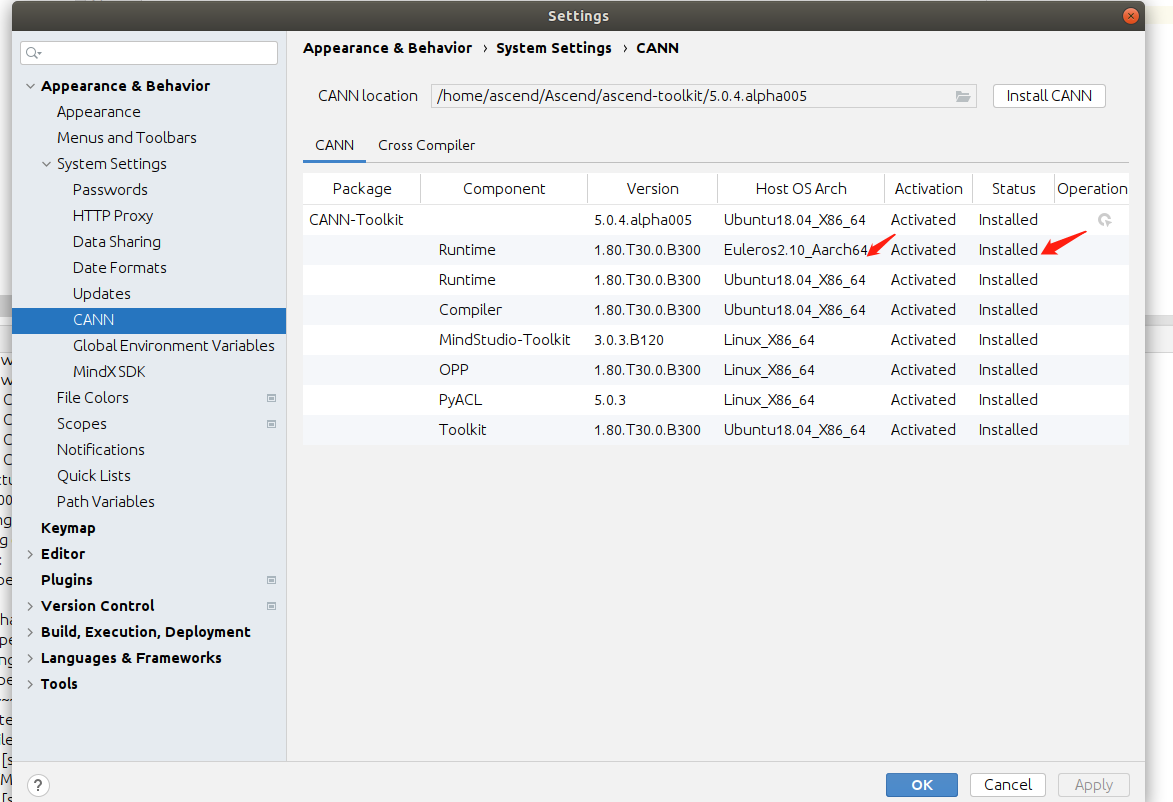Click the project-level icon beside Plugins
1173x802 pixels.
pos(271,580)
